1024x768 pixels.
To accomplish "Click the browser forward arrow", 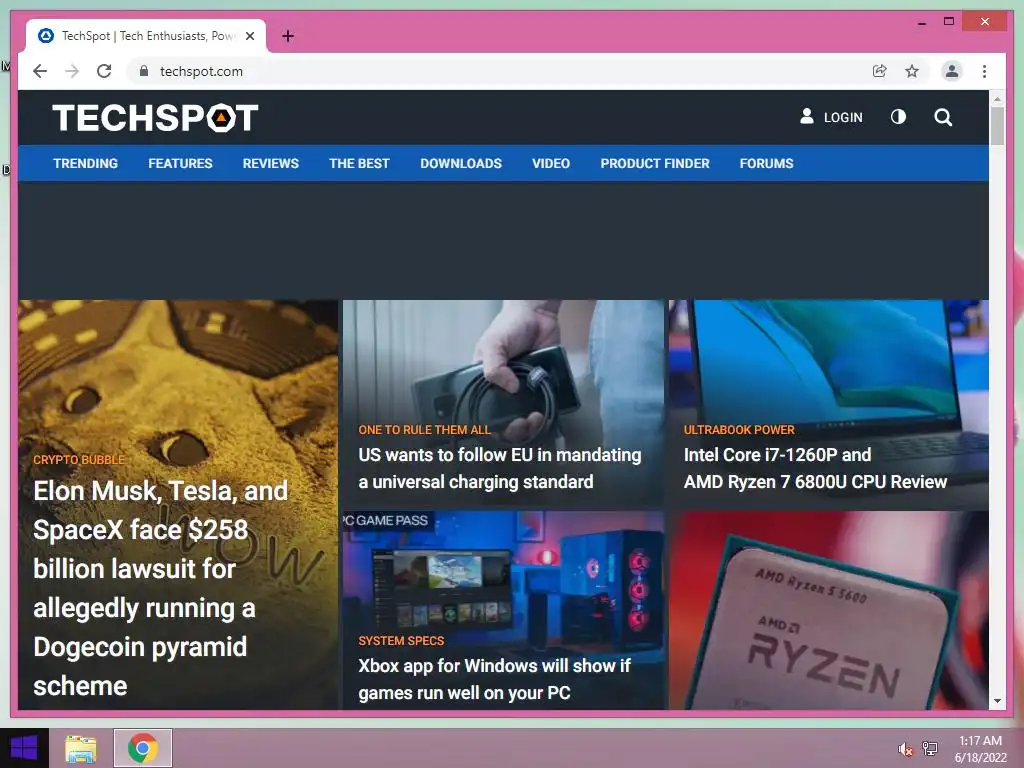I will click(x=72, y=71).
